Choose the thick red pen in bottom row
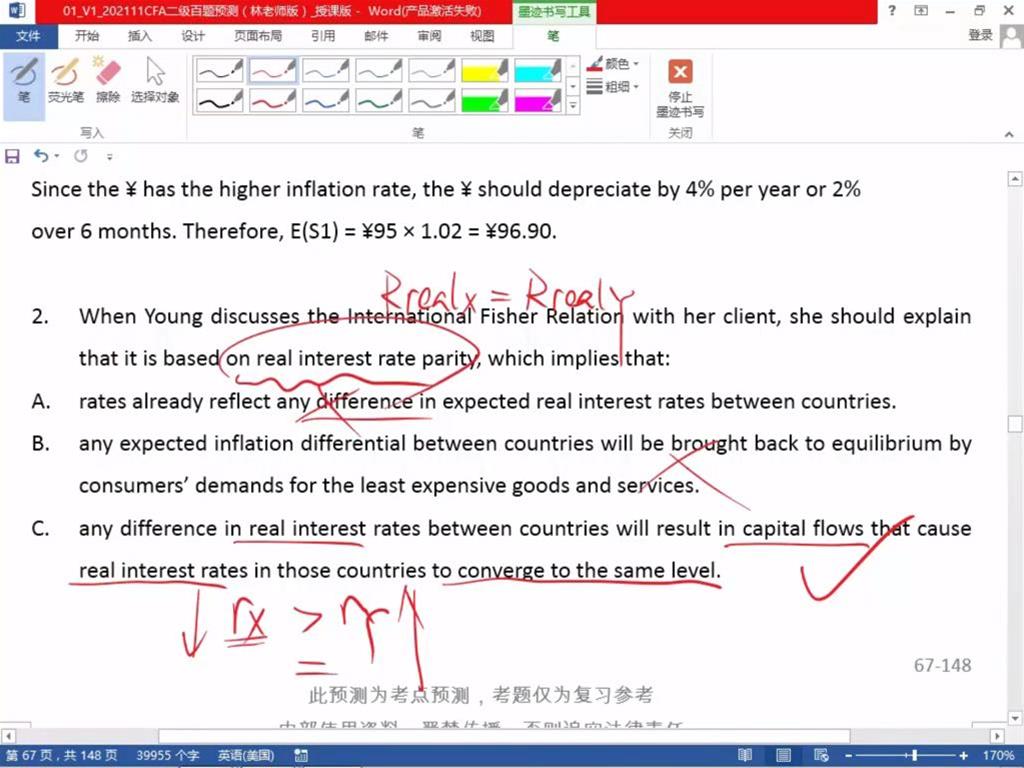 (x=272, y=100)
